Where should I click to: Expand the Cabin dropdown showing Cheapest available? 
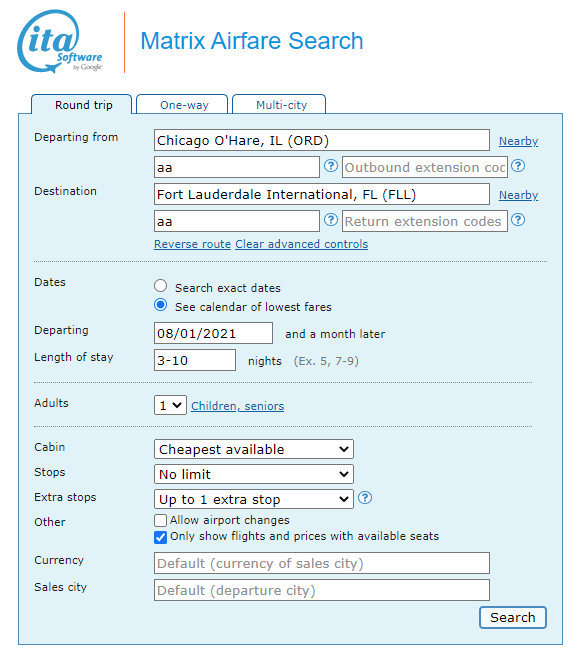[x=254, y=449]
